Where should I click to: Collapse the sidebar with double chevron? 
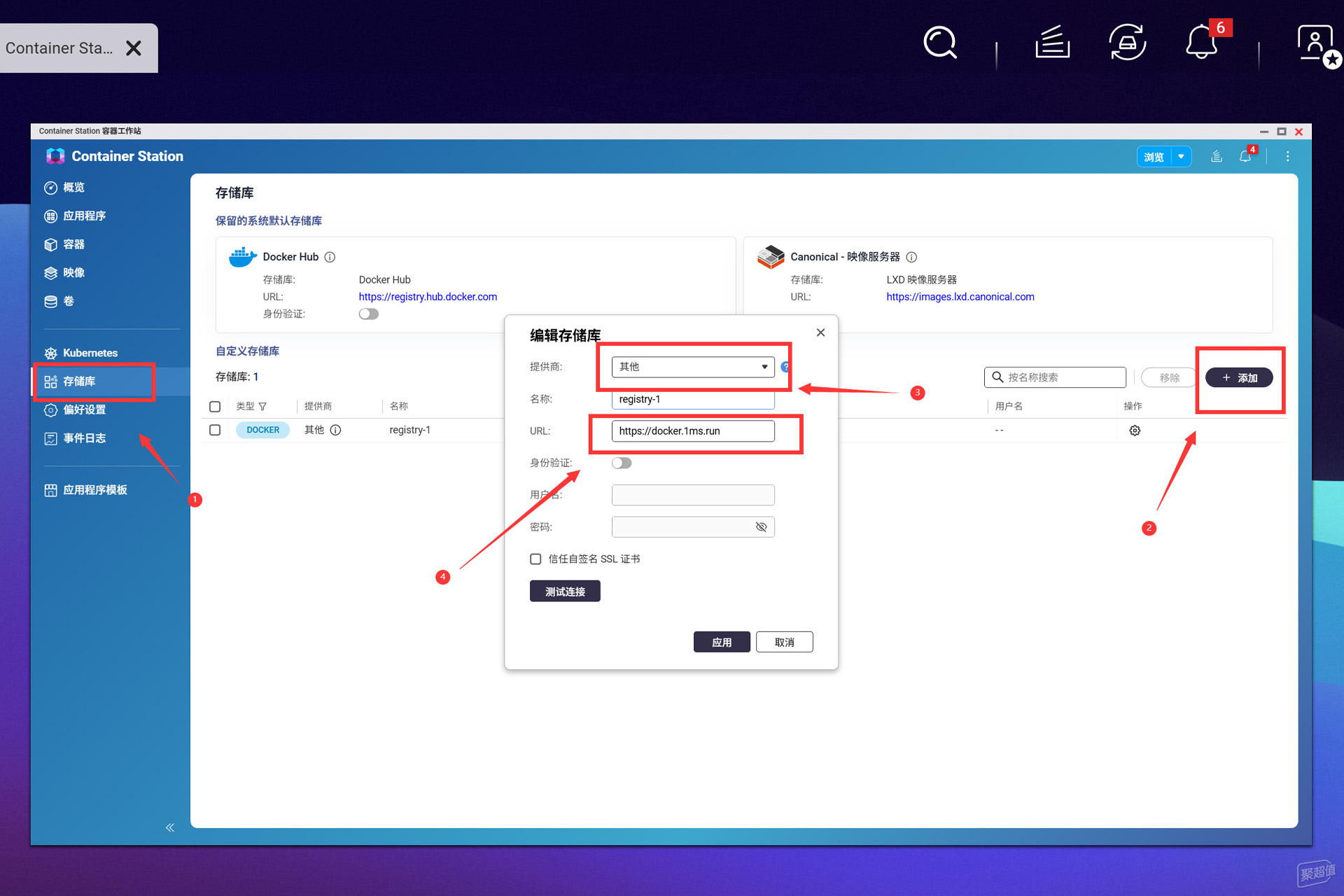pyautogui.click(x=170, y=827)
